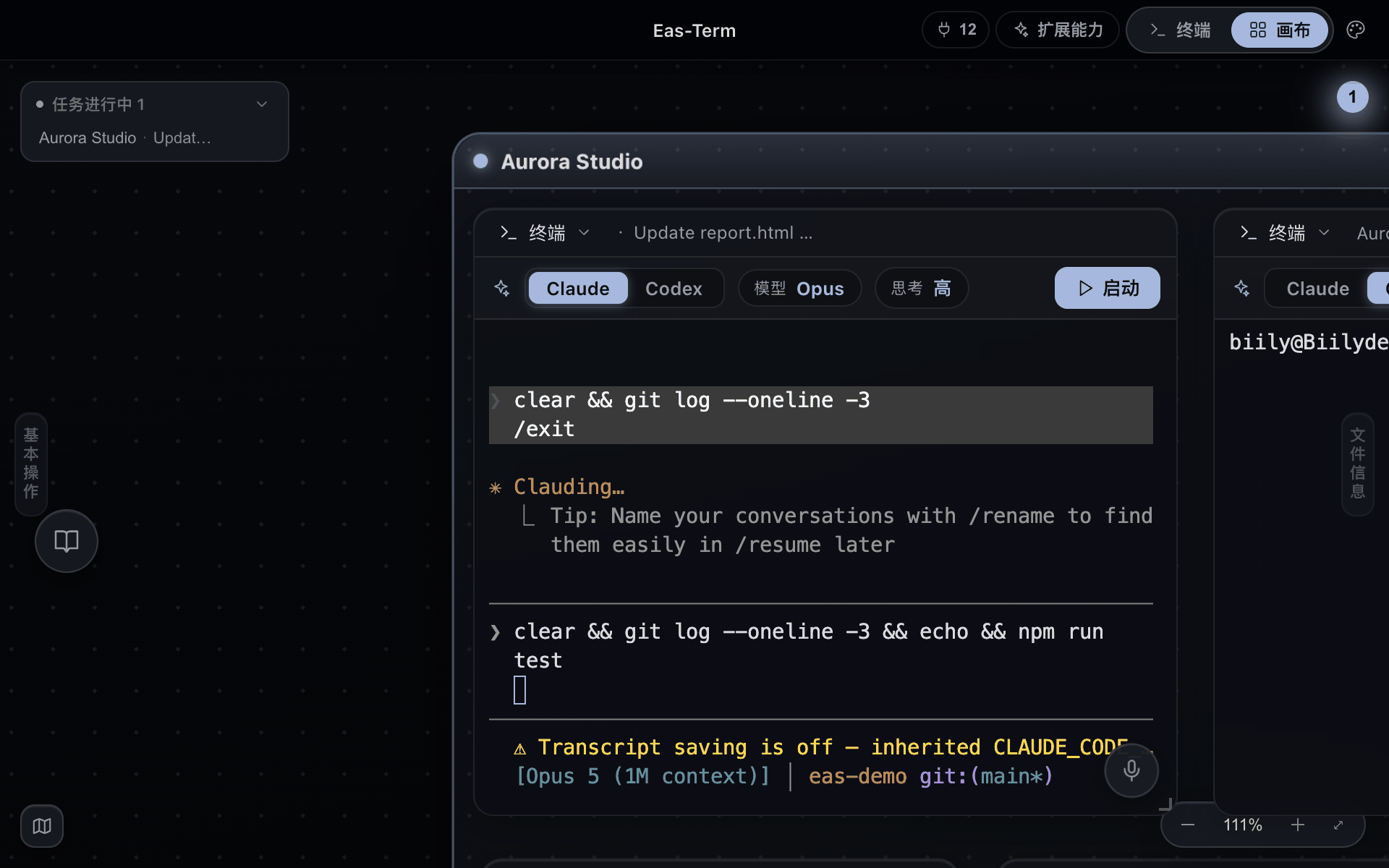This screenshot has width=1389, height=868.
Task: Click the zoom out minus icon
Action: [1188, 825]
